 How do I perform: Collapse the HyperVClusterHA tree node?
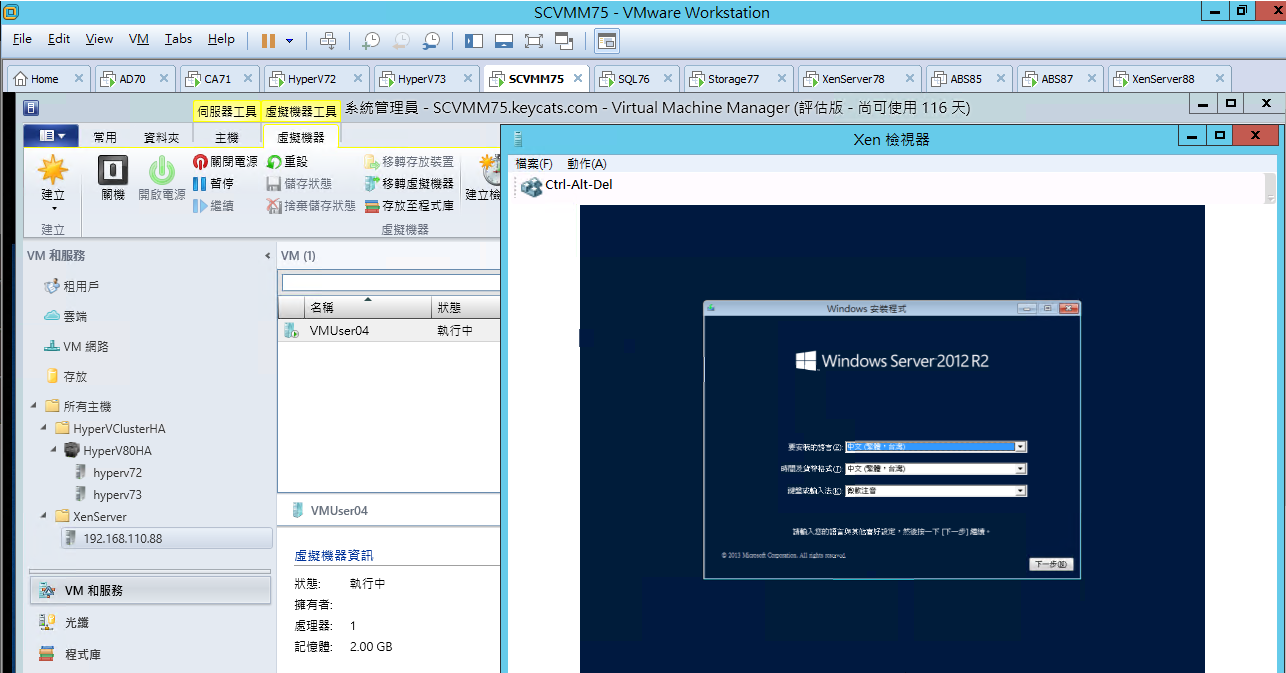[45, 428]
